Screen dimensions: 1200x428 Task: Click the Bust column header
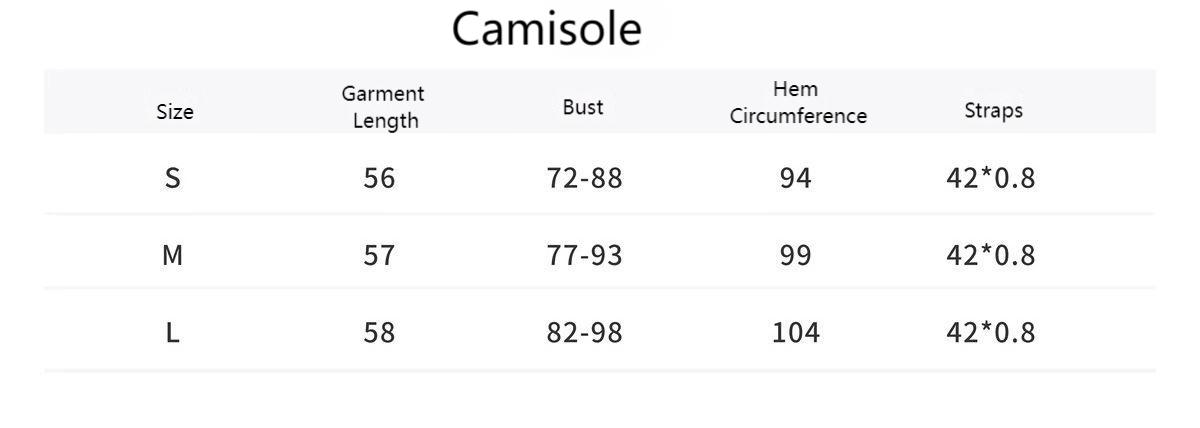(x=583, y=107)
